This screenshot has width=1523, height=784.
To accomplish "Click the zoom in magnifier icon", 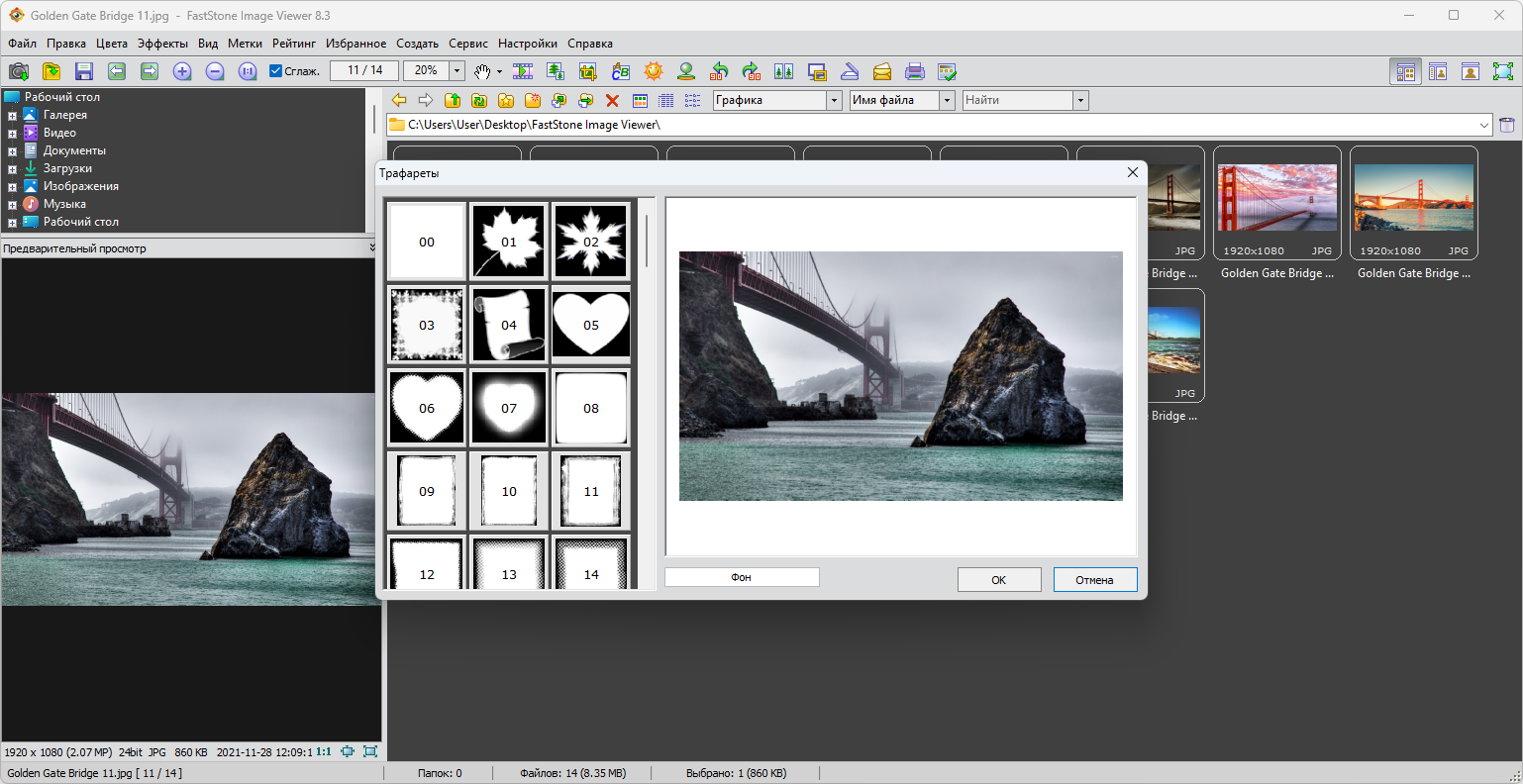I will pyautogui.click(x=182, y=71).
